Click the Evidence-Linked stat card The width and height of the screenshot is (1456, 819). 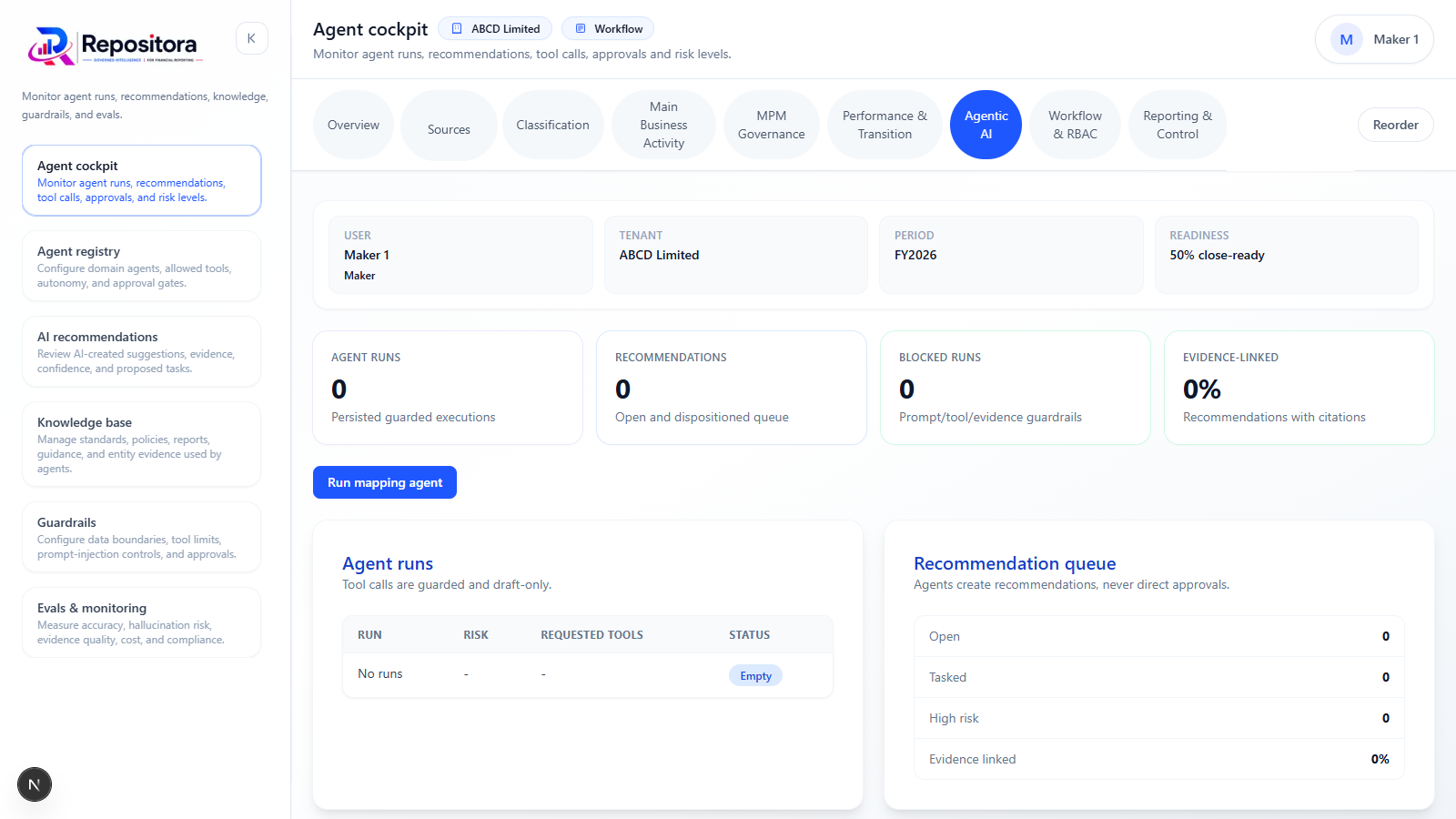1299,388
